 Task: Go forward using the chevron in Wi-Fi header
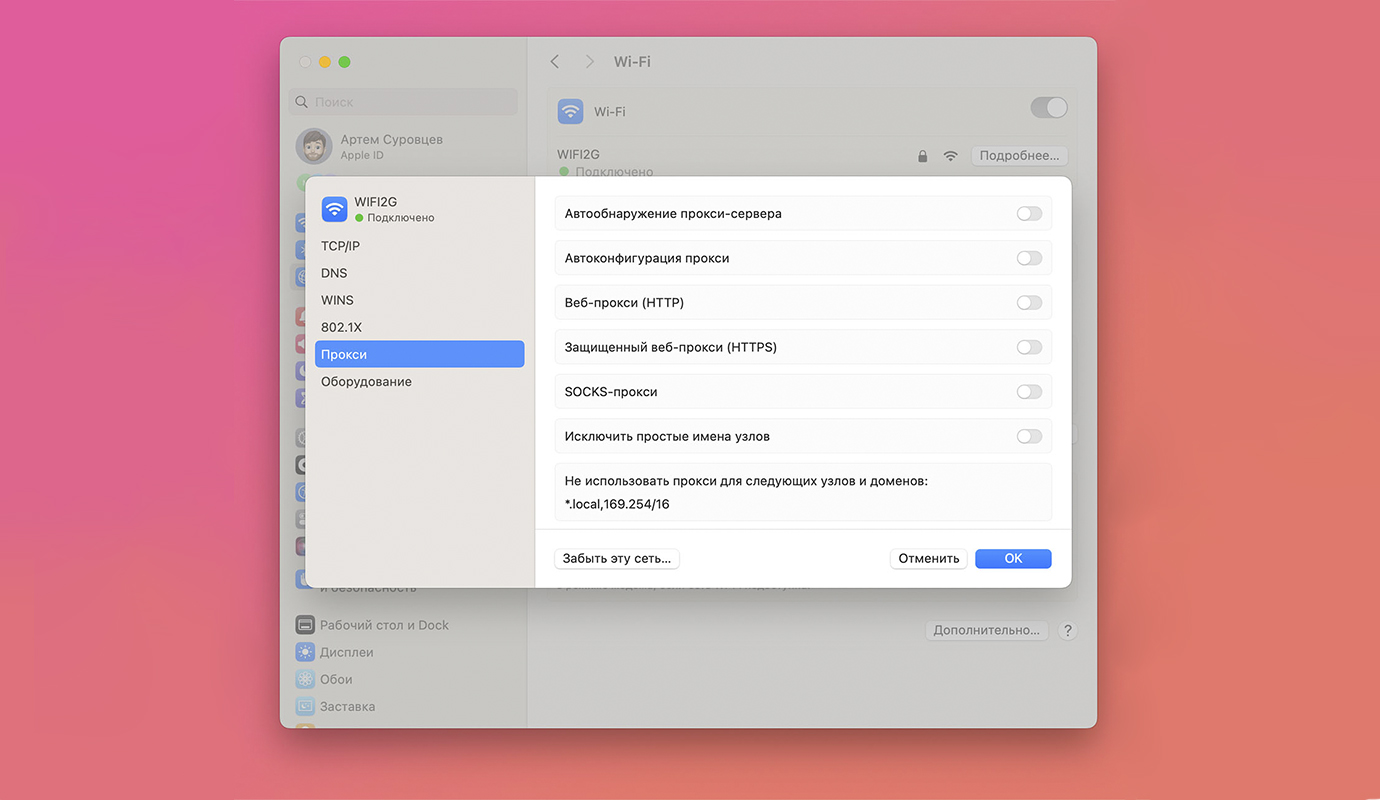589,62
